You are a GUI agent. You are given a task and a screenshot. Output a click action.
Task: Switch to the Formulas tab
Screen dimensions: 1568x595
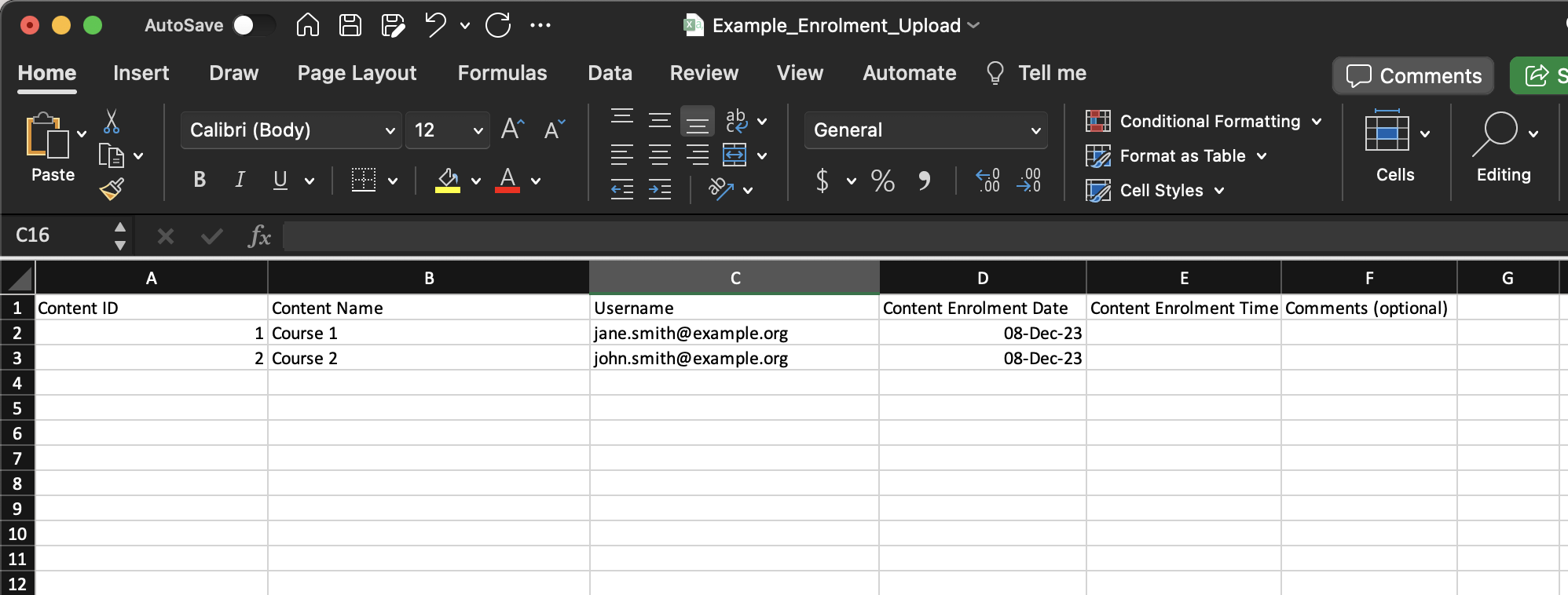click(502, 73)
